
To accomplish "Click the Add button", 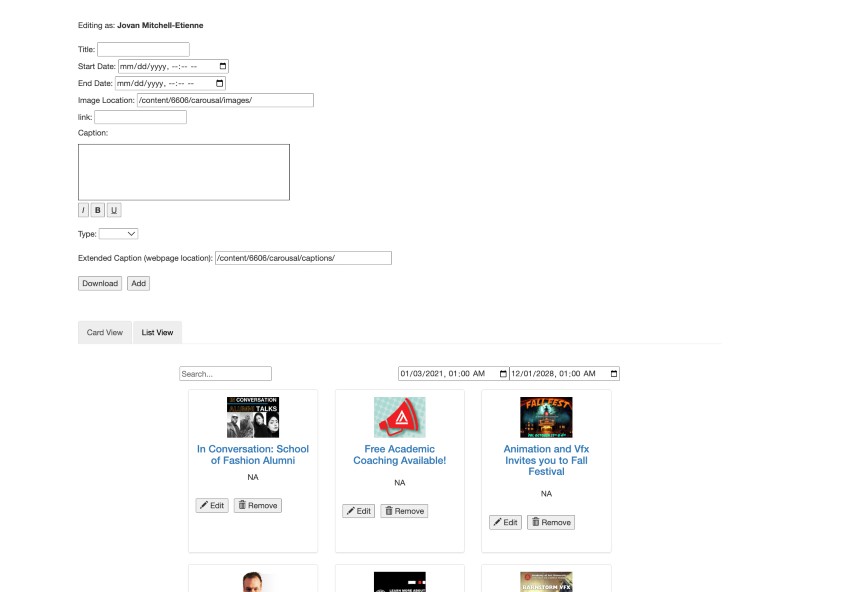I will tap(139, 283).
